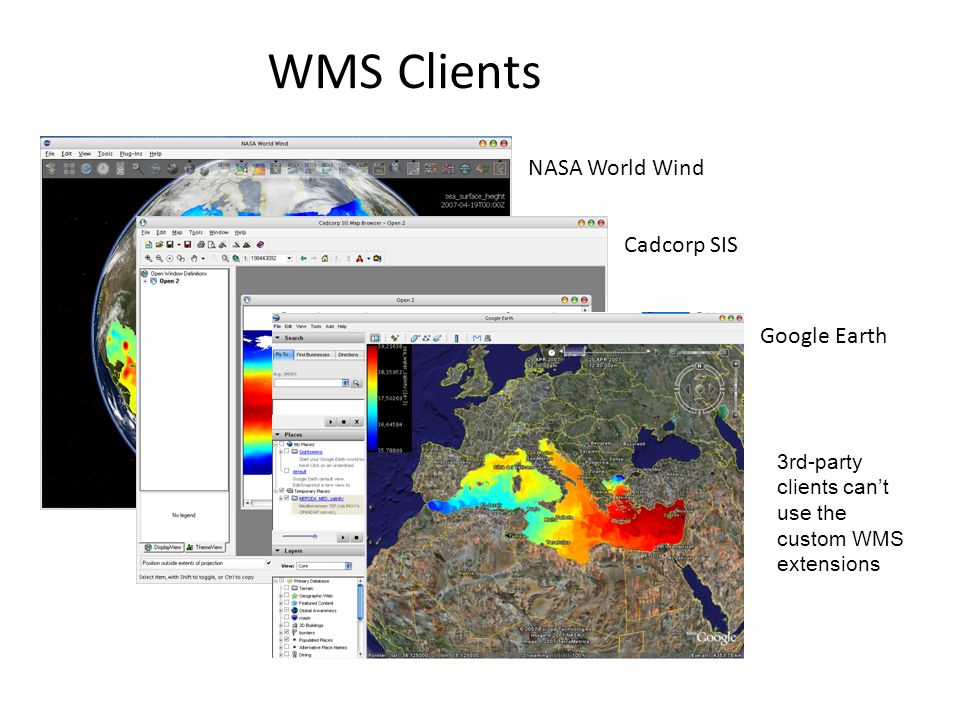The image size is (960, 720).
Task: Click Cadcorp zoom in magnifier
Action: tap(148, 258)
